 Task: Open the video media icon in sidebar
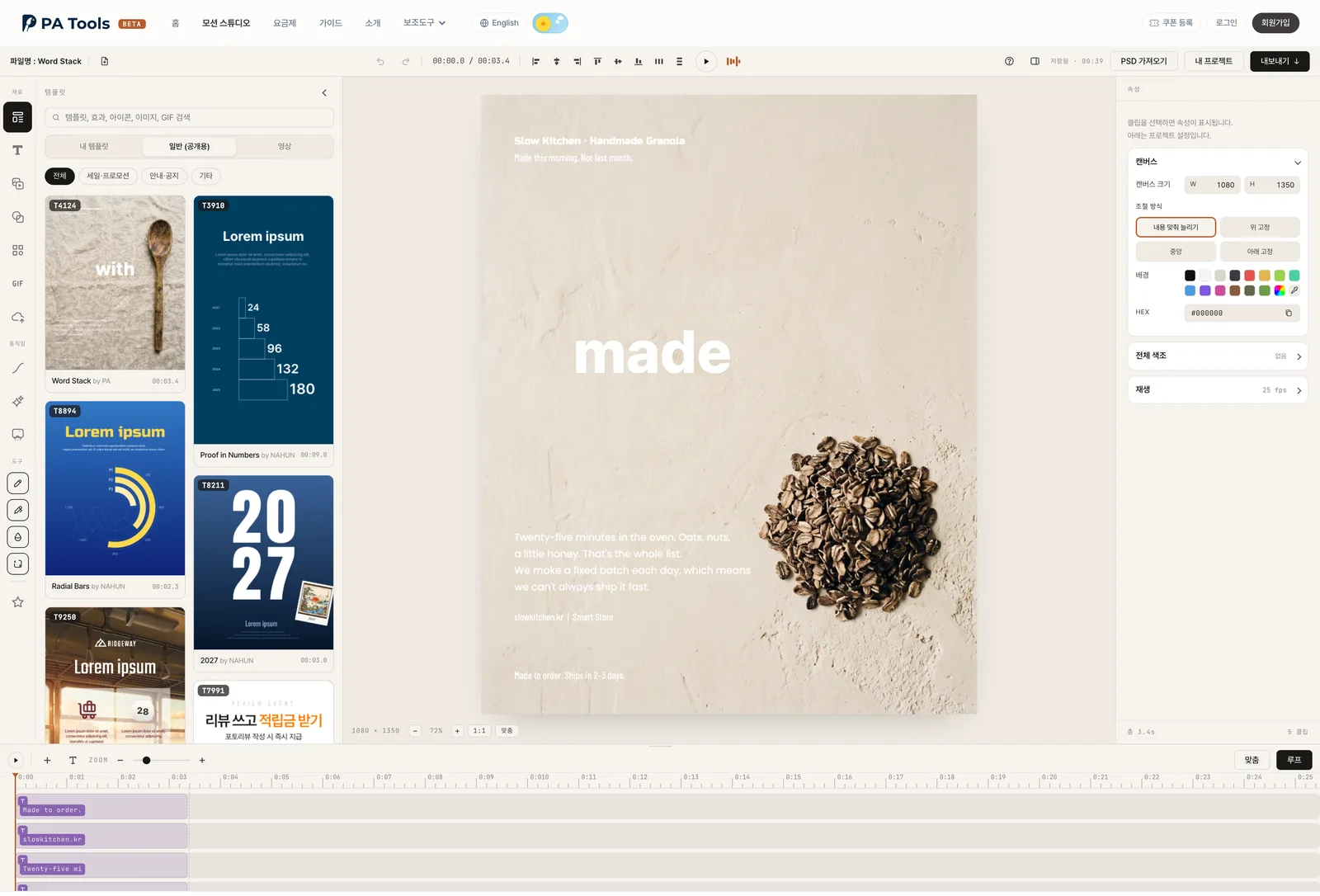(x=17, y=184)
